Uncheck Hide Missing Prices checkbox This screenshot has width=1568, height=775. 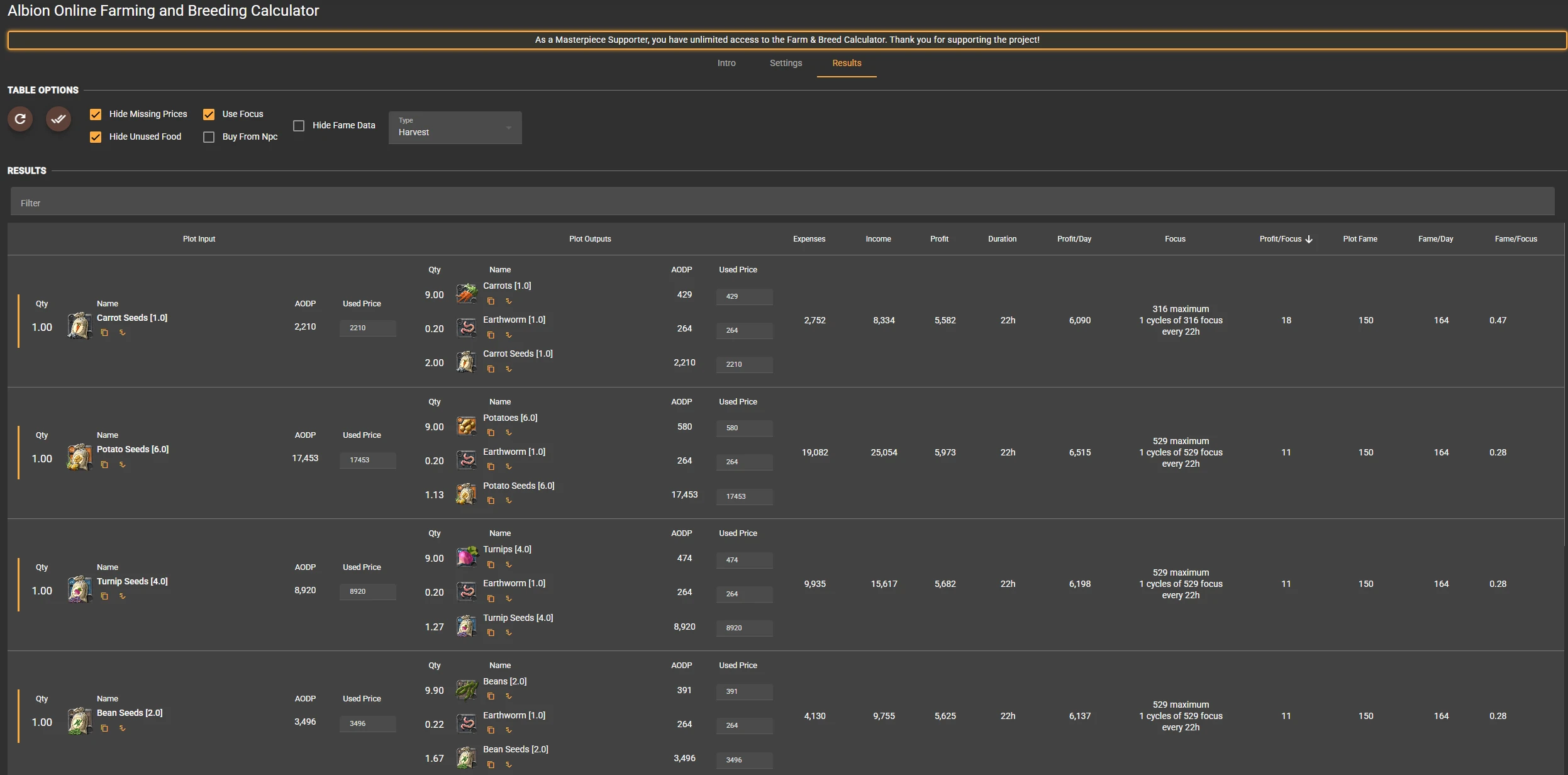(x=96, y=114)
